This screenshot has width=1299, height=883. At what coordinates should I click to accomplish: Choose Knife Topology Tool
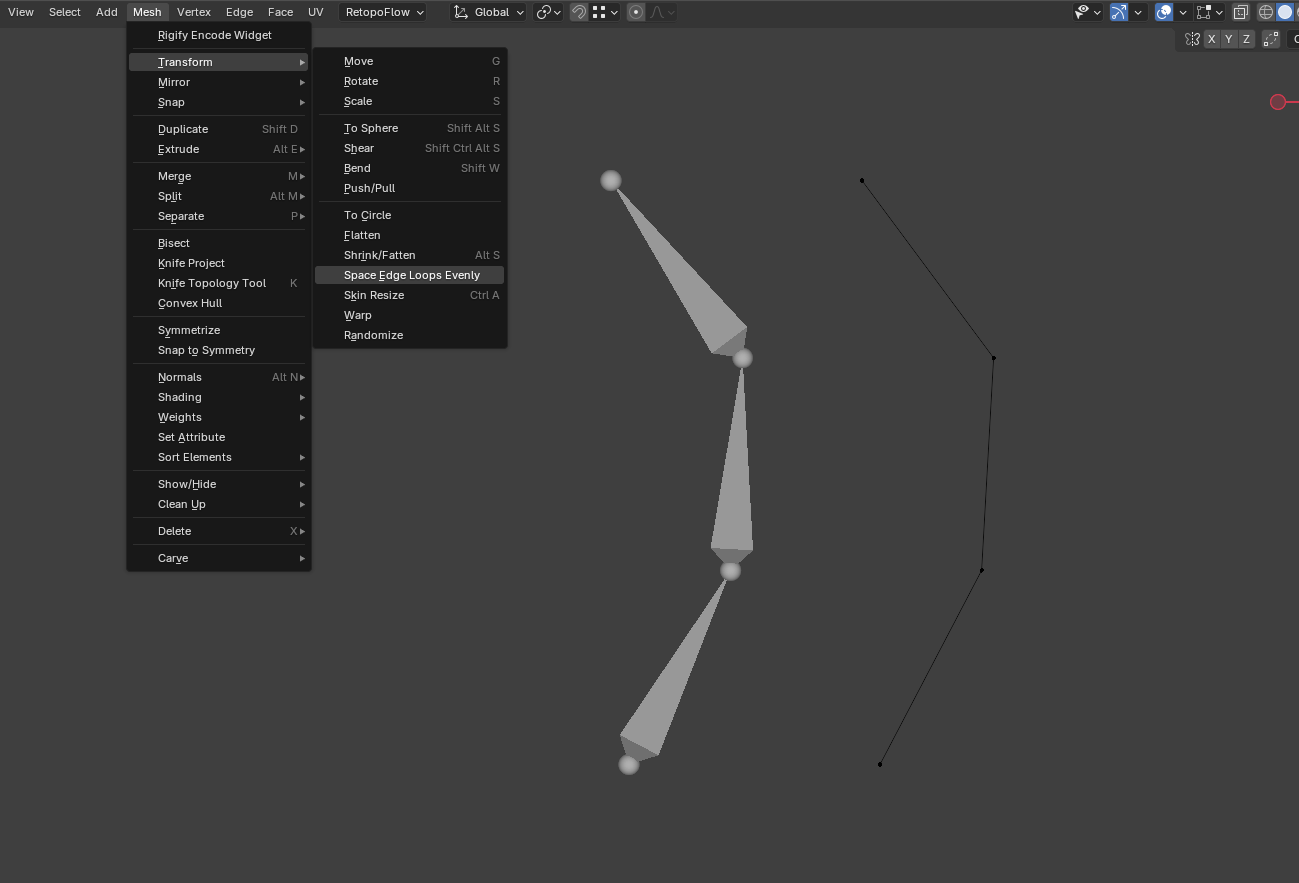[219, 283]
